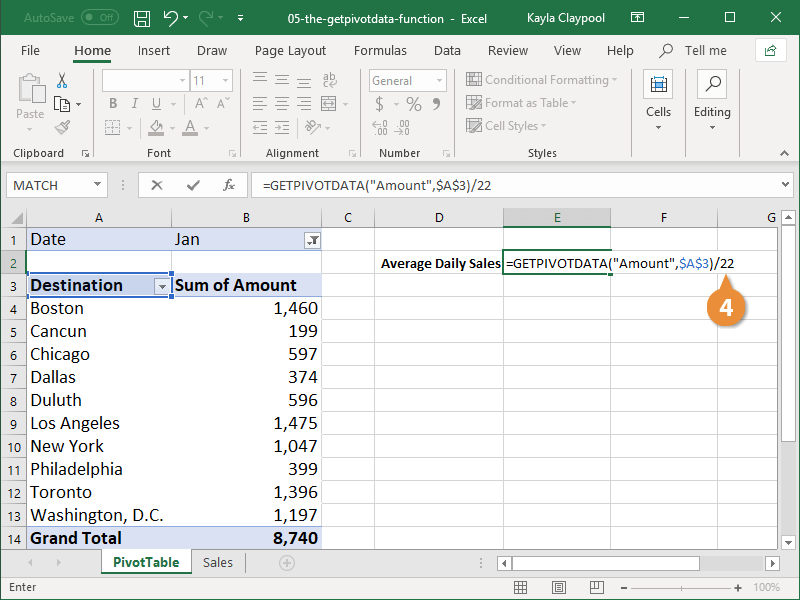
Task: Click Increase Decimal icon
Action: 380,128
